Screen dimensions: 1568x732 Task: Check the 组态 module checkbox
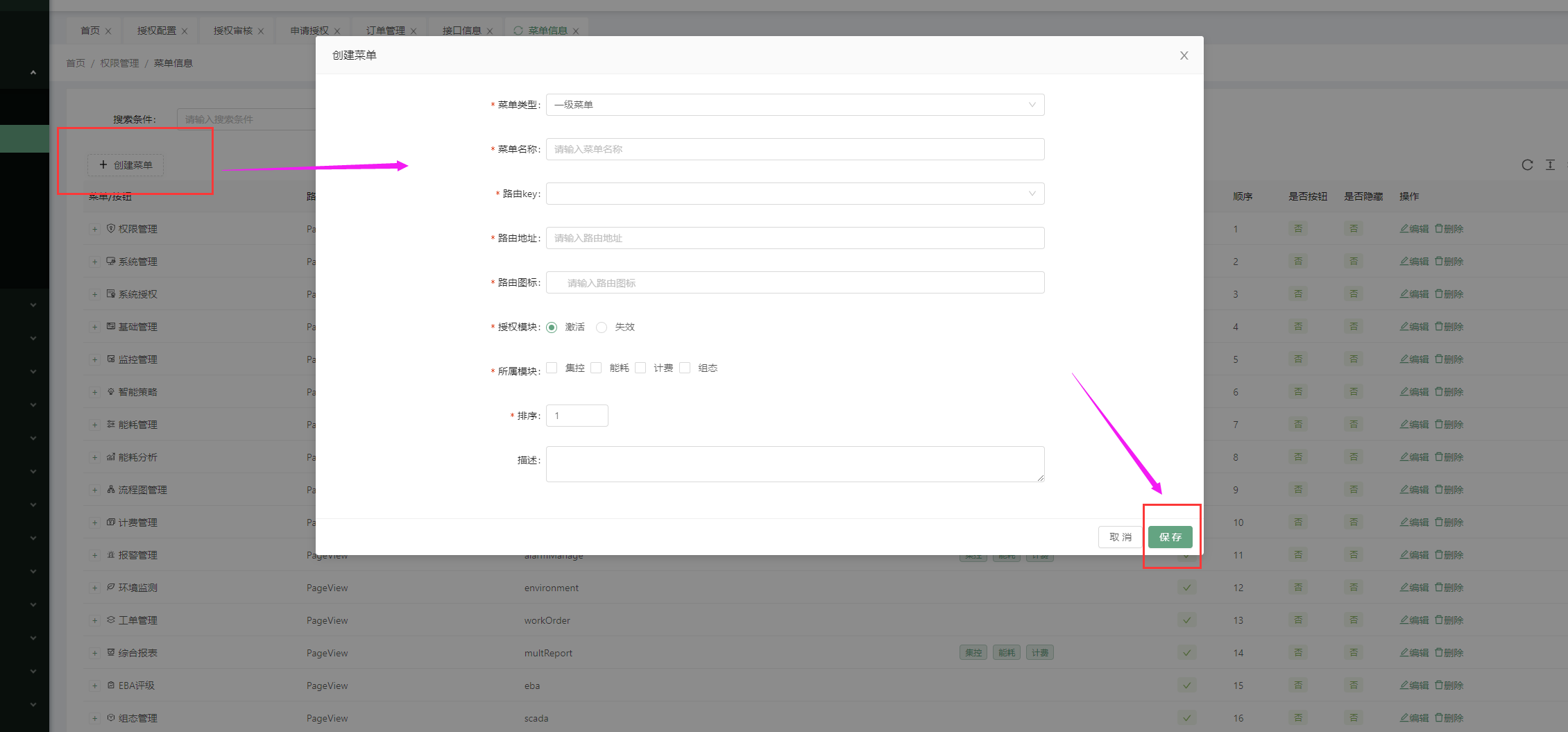pos(685,368)
